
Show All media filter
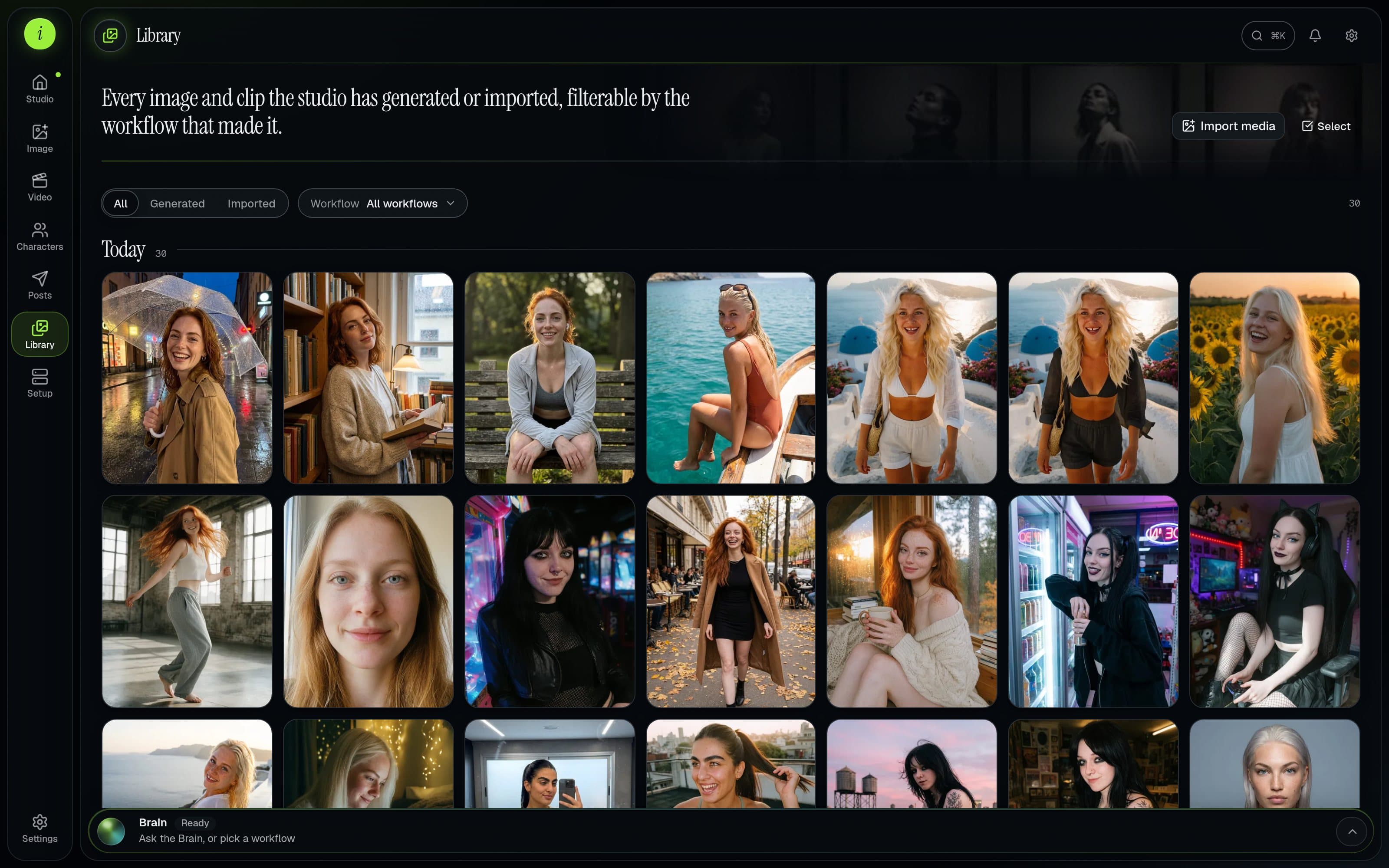(x=121, y=203)
